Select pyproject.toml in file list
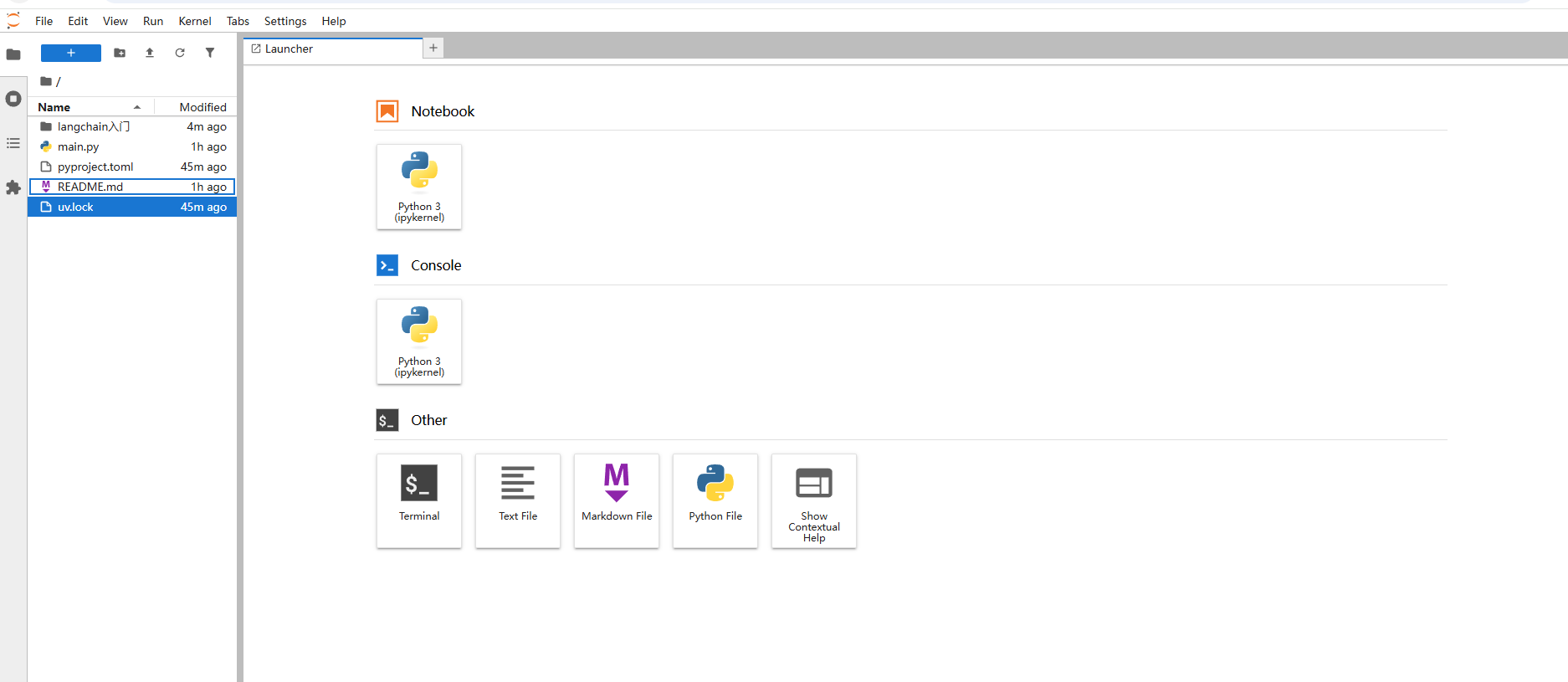1568x682 pixels. (x=132, y=167)
